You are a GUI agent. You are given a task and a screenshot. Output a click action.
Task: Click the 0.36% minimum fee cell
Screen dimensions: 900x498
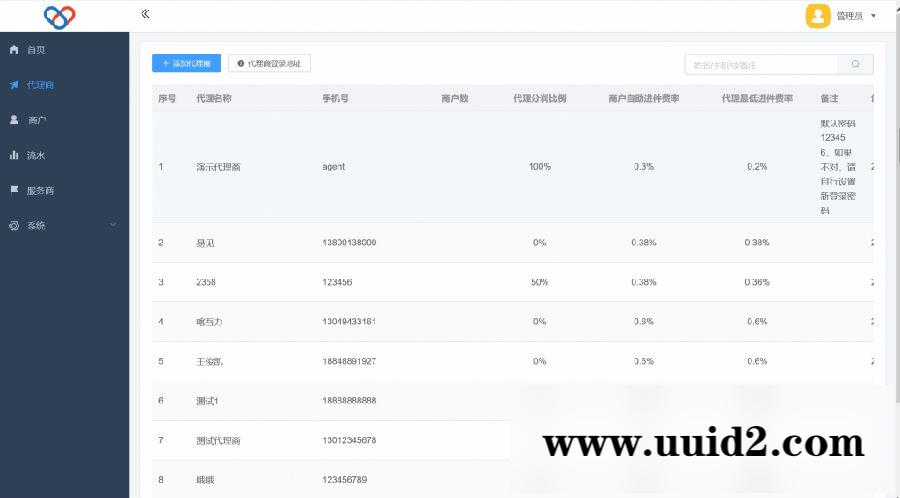(x=757, y=282)
